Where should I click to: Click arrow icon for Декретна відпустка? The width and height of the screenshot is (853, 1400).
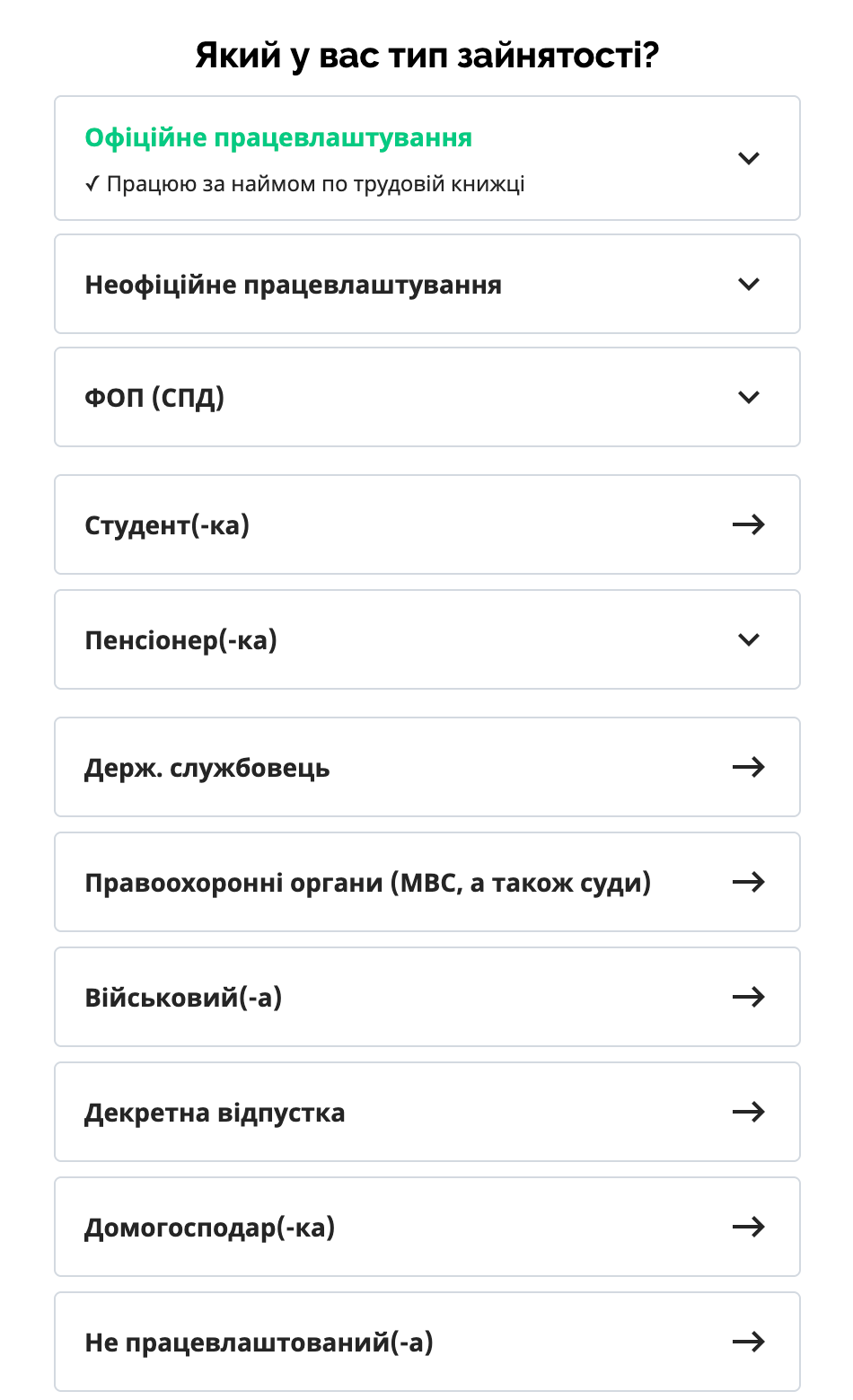[x=748, y=1112]
